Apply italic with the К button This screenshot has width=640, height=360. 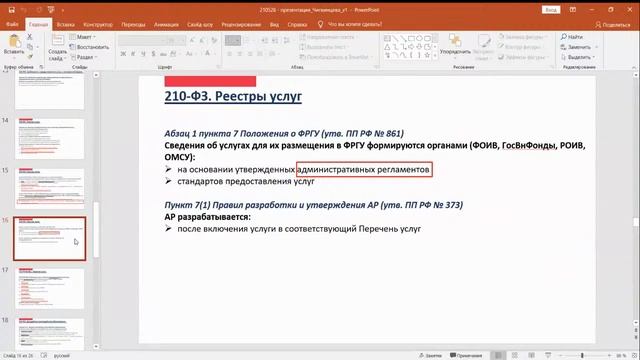point(133,54)
